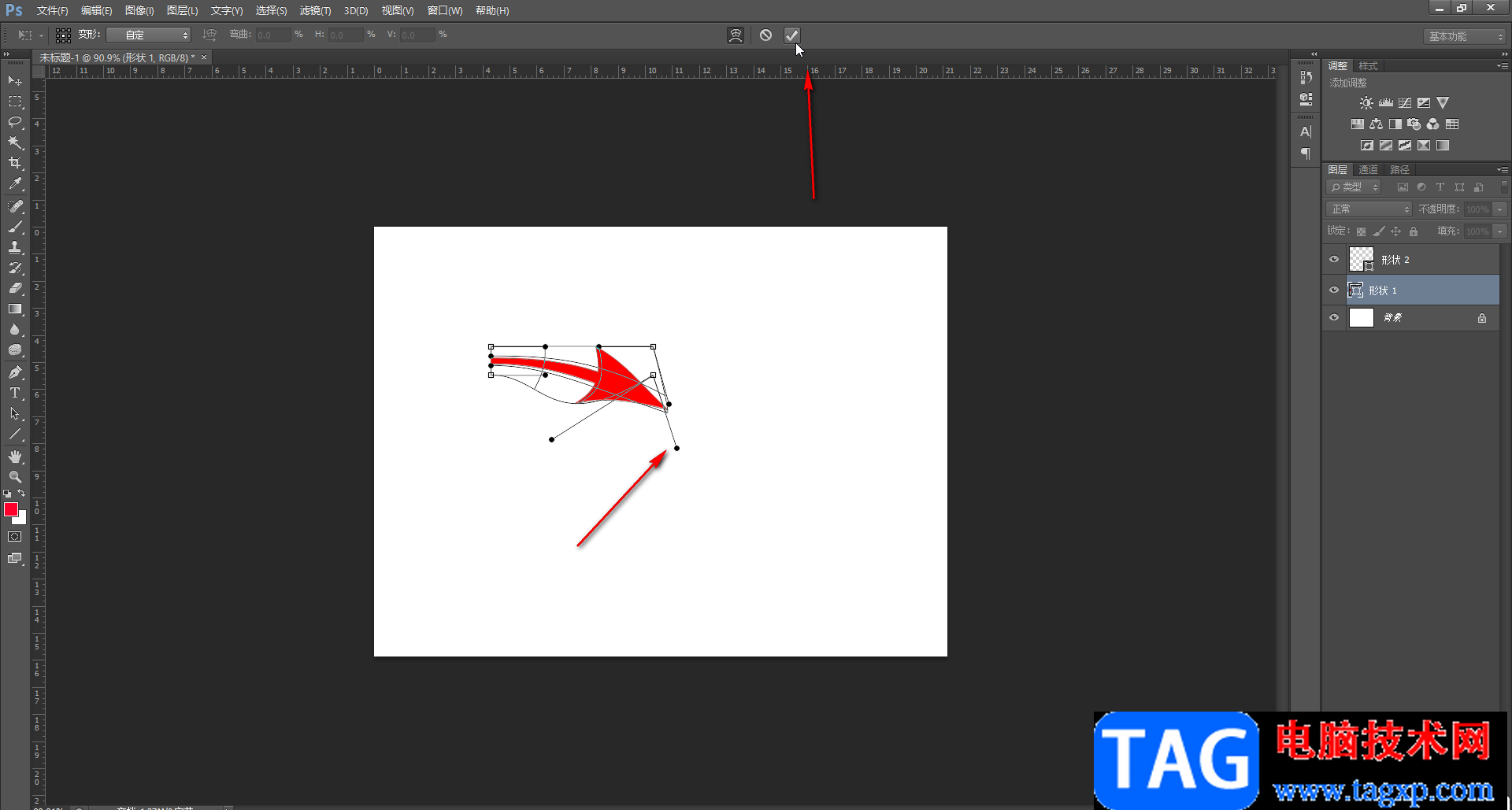The image size is (1512, 810).
Task: Open the 正常 blend mode dropdown
Action: click(1369, 209)
